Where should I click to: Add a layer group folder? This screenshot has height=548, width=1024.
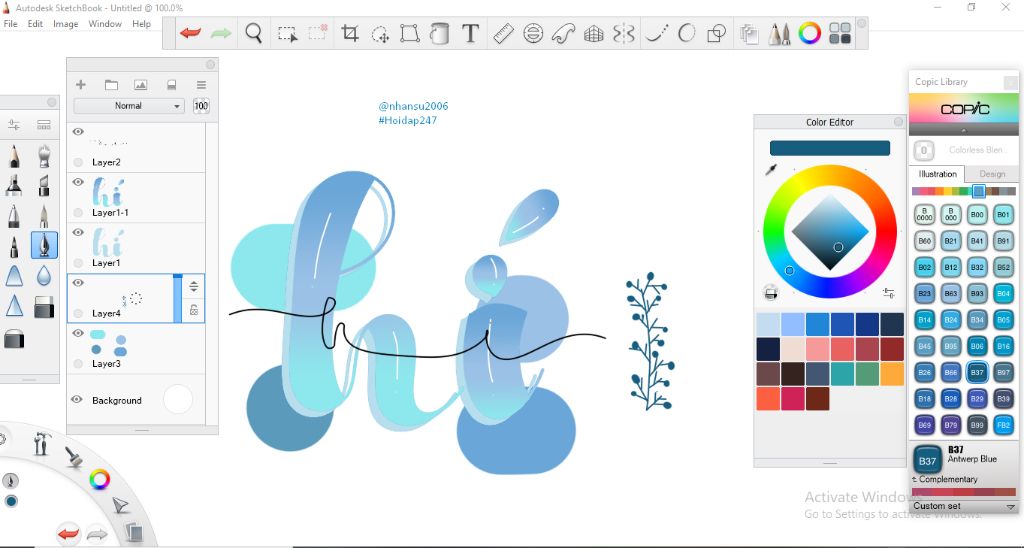coord(111,85)
